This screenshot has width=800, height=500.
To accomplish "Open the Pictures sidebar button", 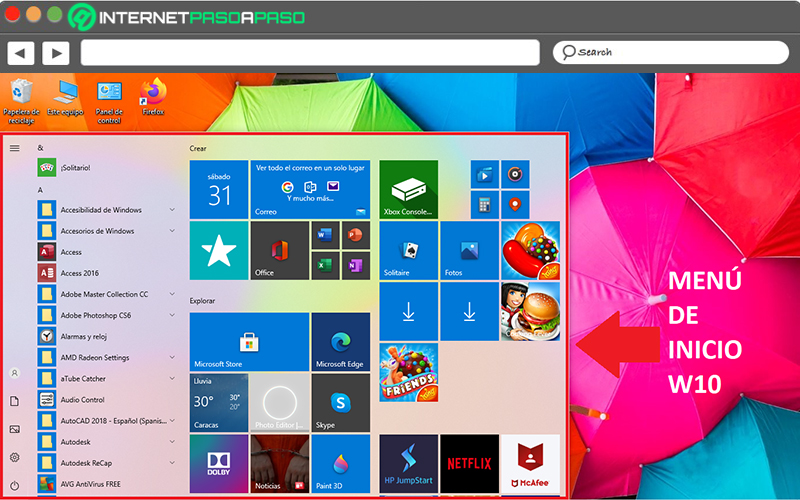I will (15, 429).
